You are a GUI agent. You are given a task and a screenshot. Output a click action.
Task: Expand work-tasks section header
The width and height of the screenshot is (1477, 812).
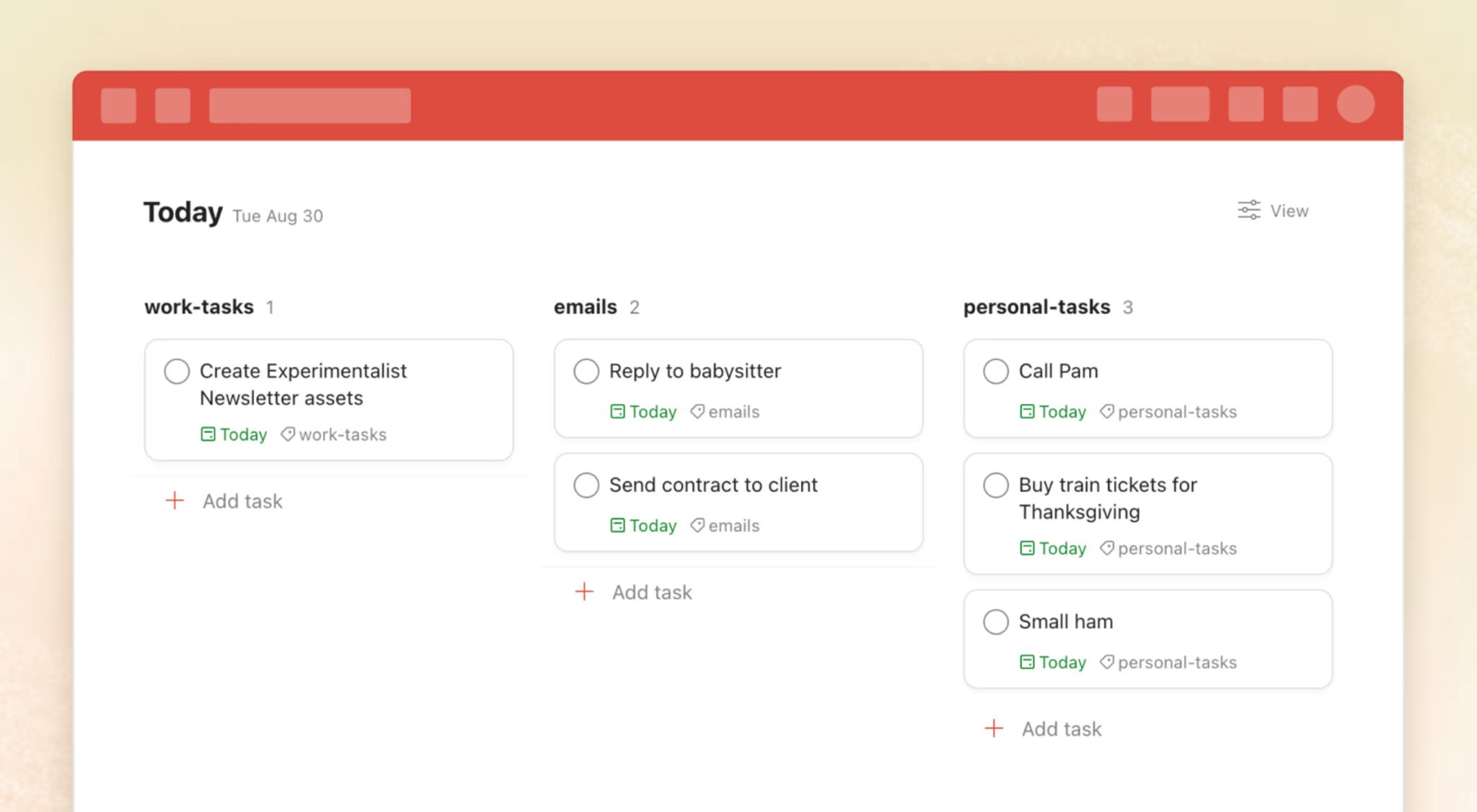[x=200, y=307]
